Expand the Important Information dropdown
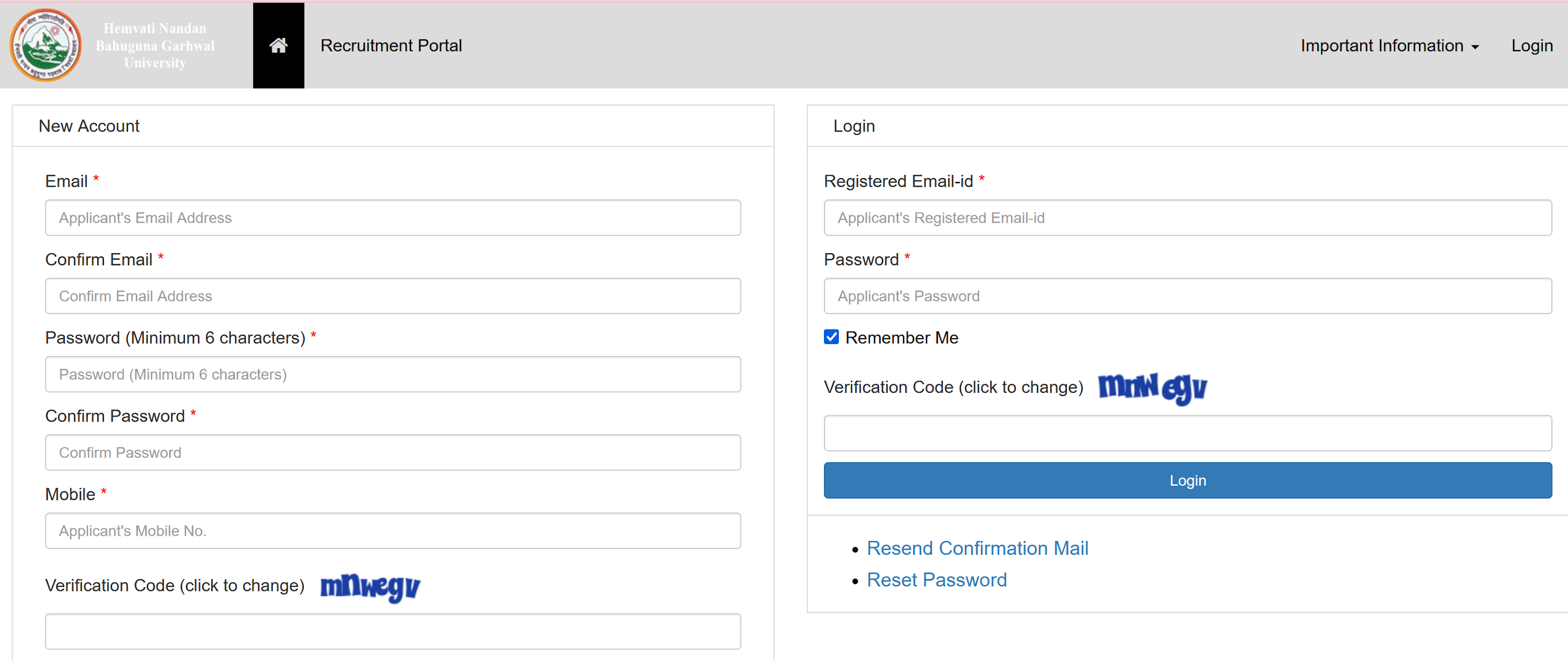1568x661 pixels. [x=1389, y=45]
